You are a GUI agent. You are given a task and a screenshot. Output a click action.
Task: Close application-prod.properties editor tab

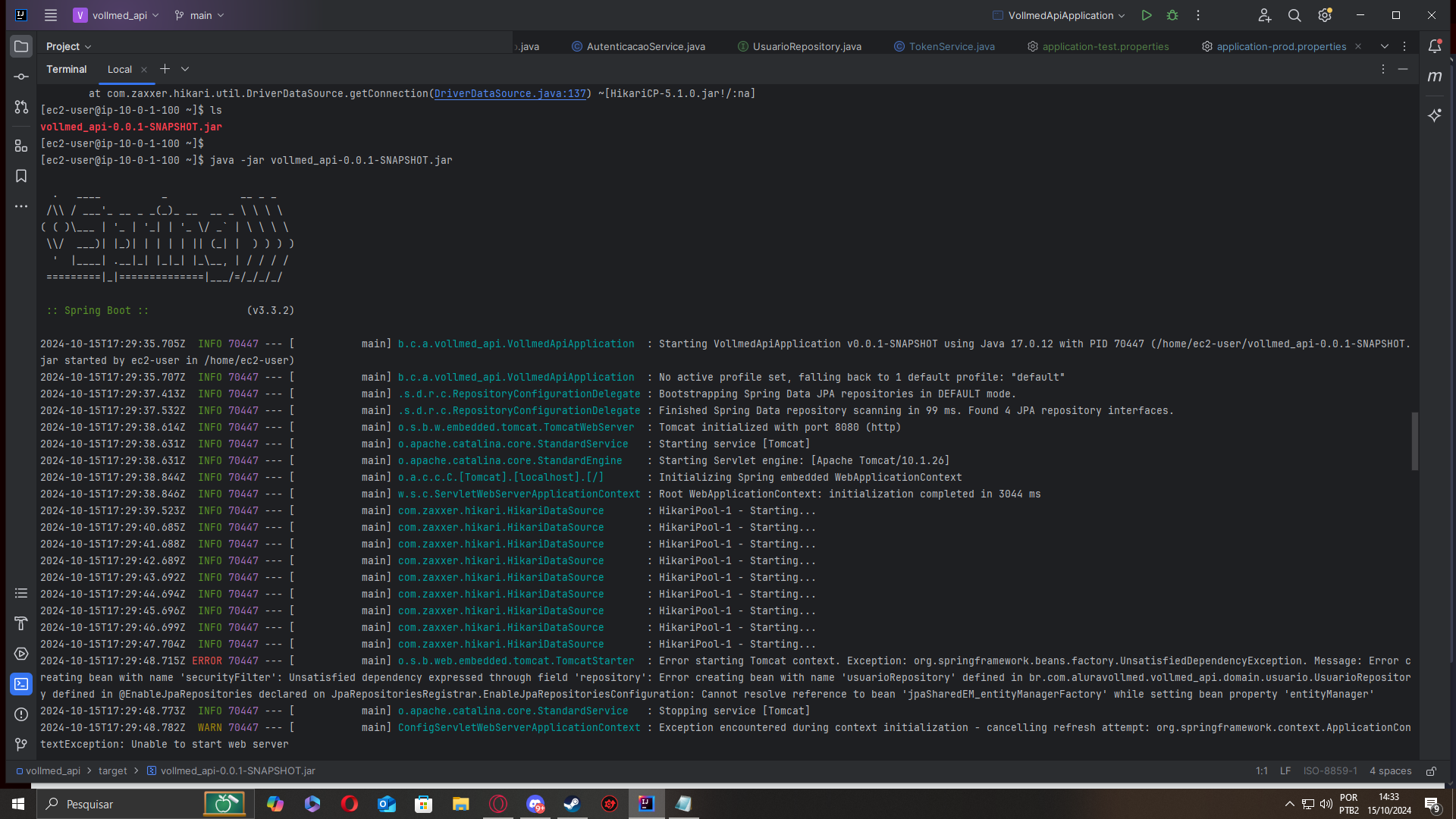[x=1358, y=46]
